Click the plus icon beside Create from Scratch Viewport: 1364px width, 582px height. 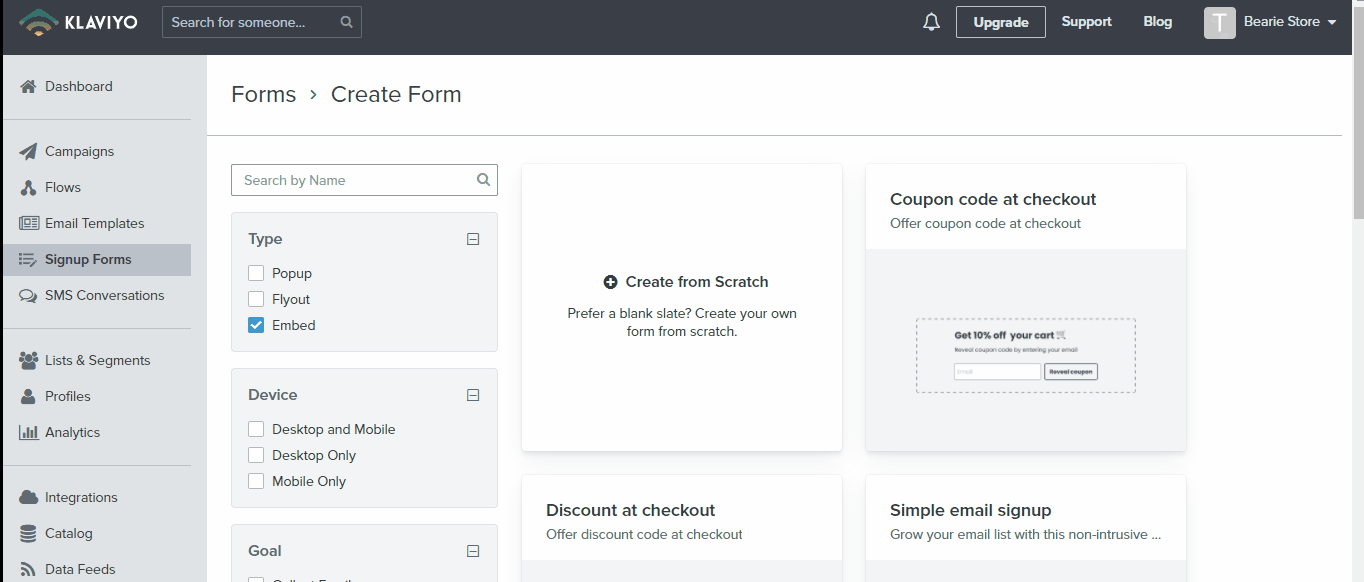[x=610, y=282]
